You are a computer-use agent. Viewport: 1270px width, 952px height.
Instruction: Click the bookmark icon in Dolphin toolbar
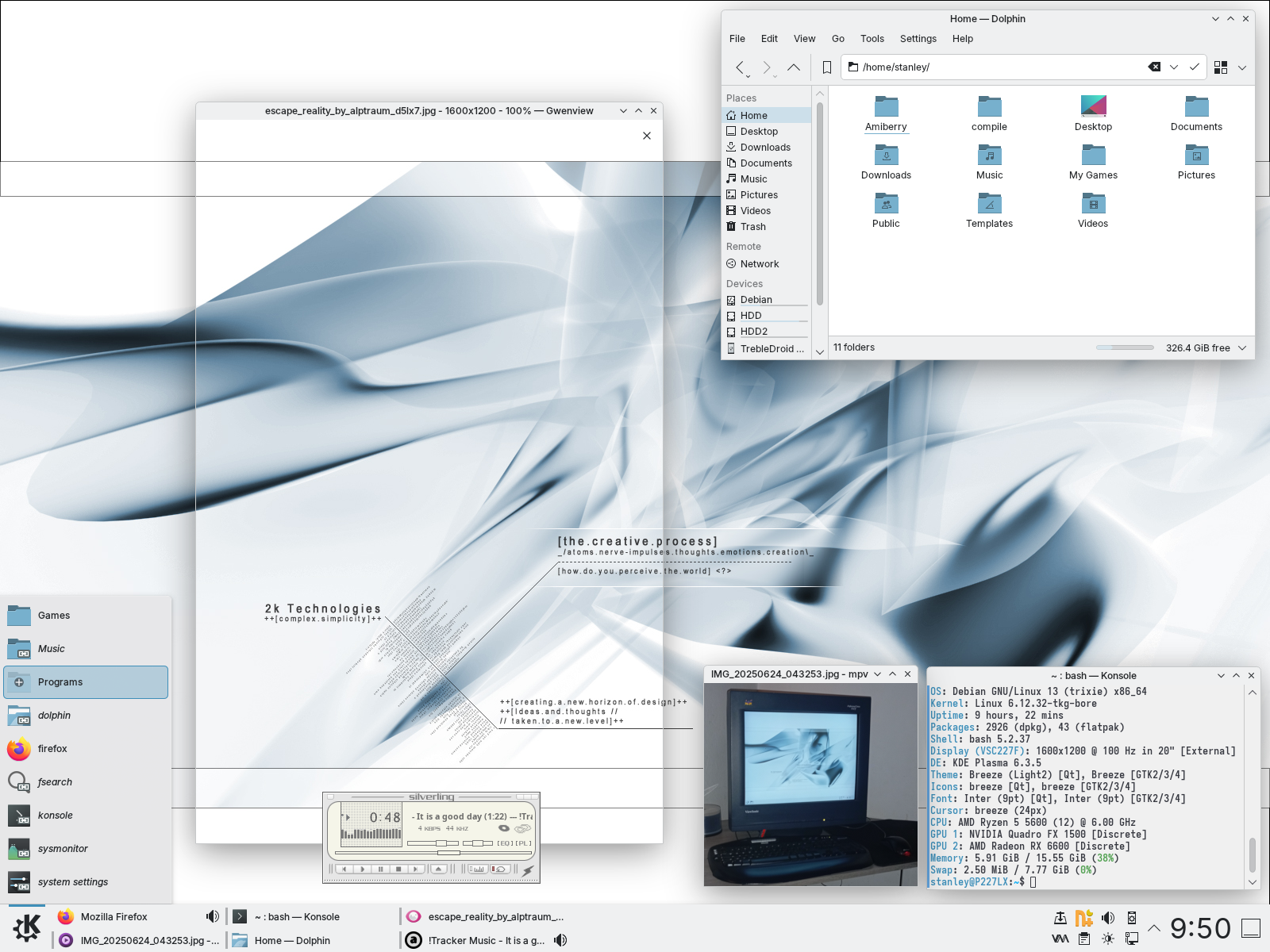[826, 67]
